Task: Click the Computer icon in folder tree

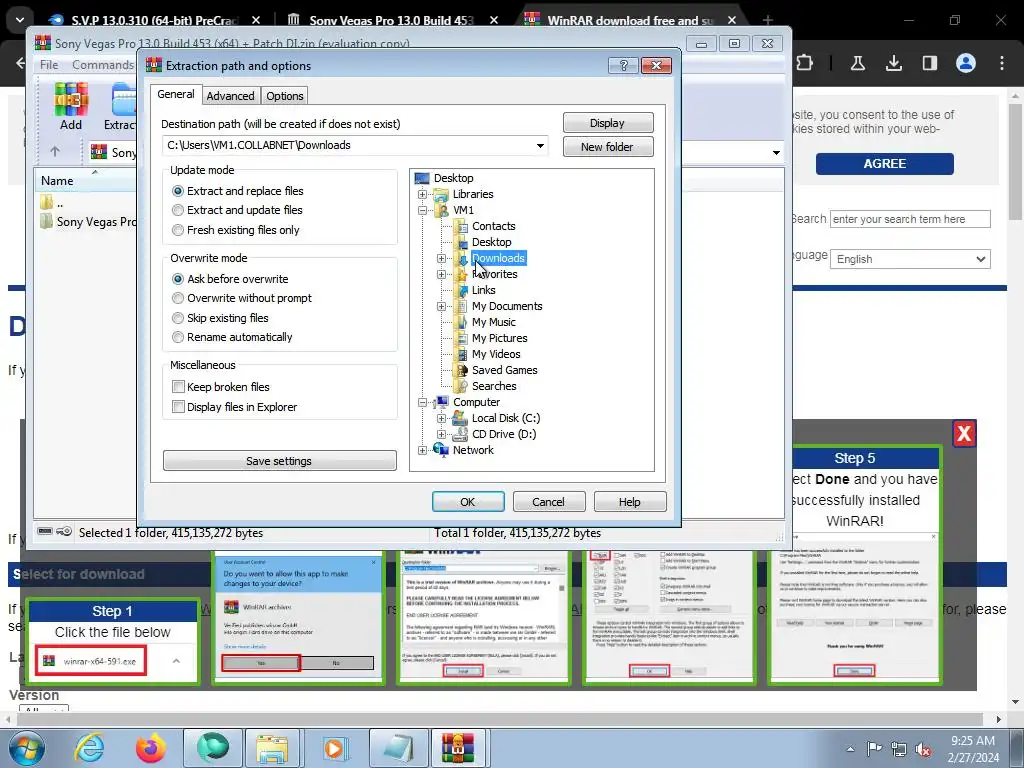Action: [x=441, y=402]
